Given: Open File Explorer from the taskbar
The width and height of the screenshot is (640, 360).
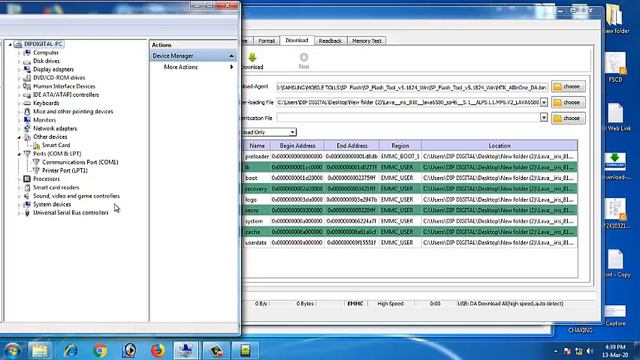Looking at the screenshot, I should (40, 351).
